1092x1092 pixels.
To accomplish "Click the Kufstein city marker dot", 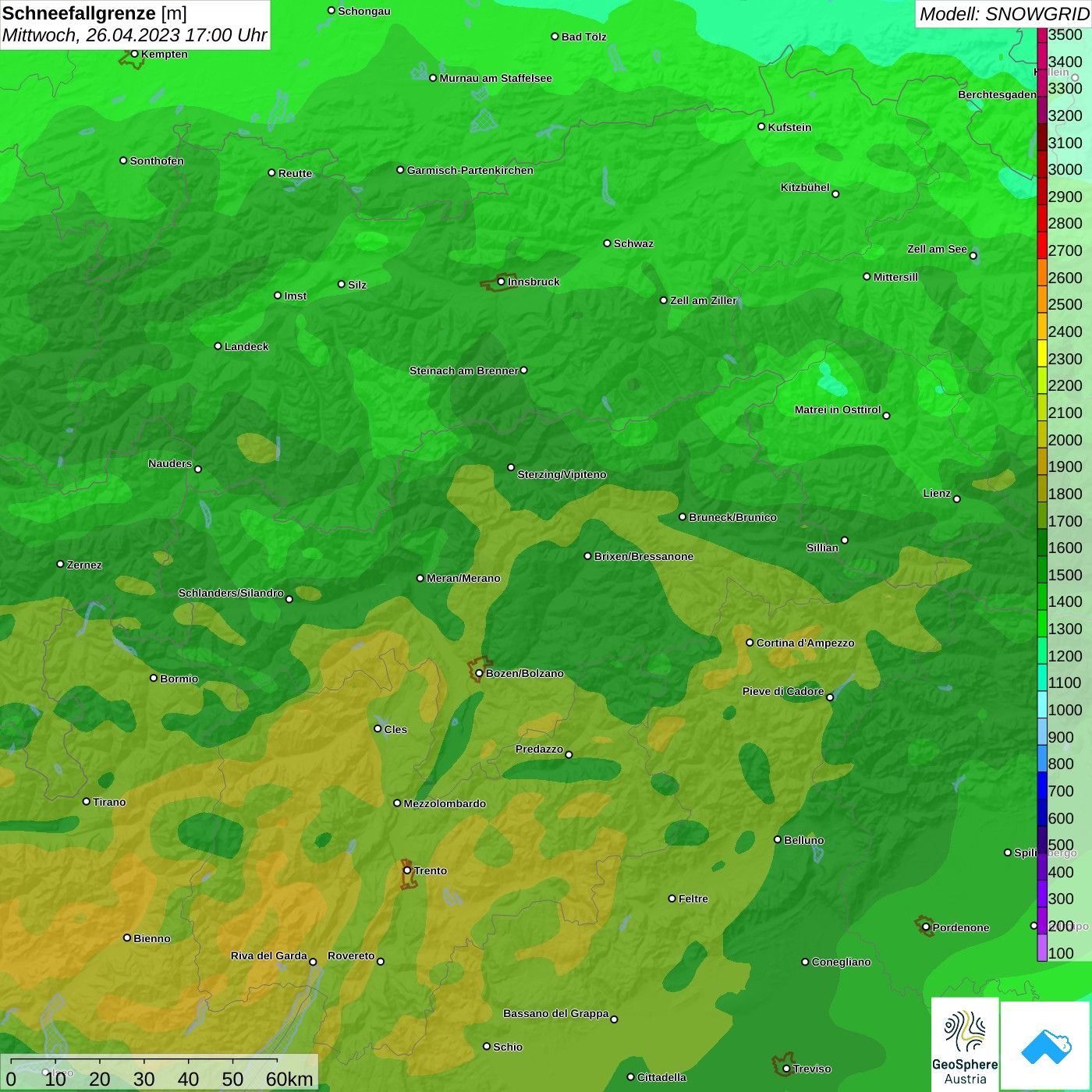I will pos(761,126).
